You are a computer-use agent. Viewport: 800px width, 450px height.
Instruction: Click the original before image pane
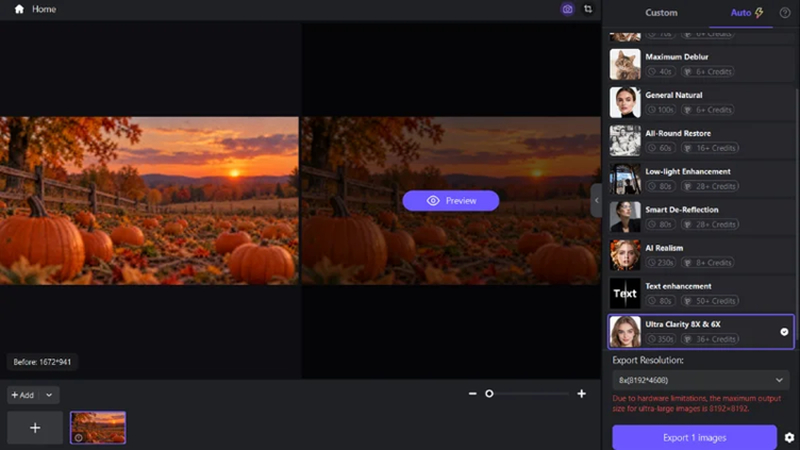(149, 201)
